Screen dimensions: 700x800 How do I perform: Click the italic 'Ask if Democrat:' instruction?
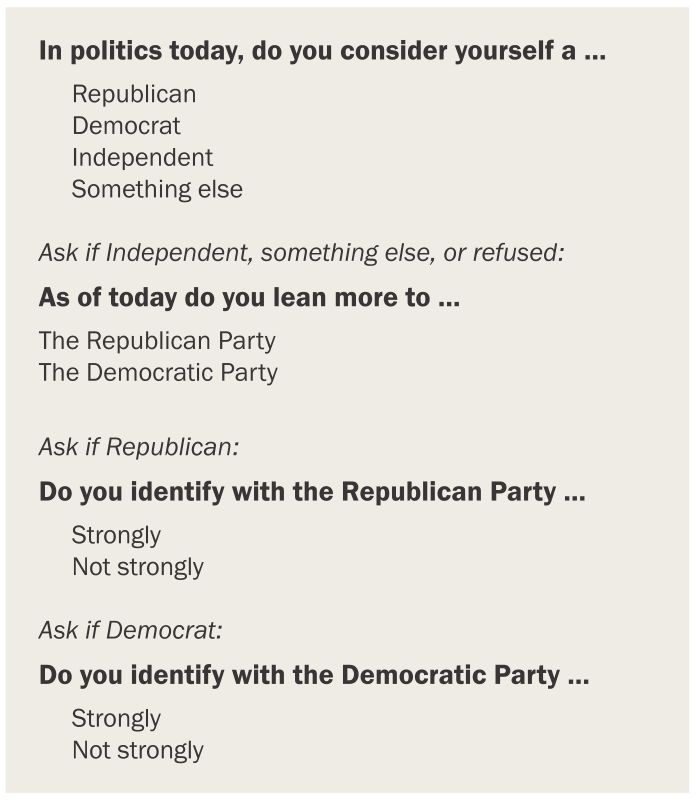pos(131,630)
